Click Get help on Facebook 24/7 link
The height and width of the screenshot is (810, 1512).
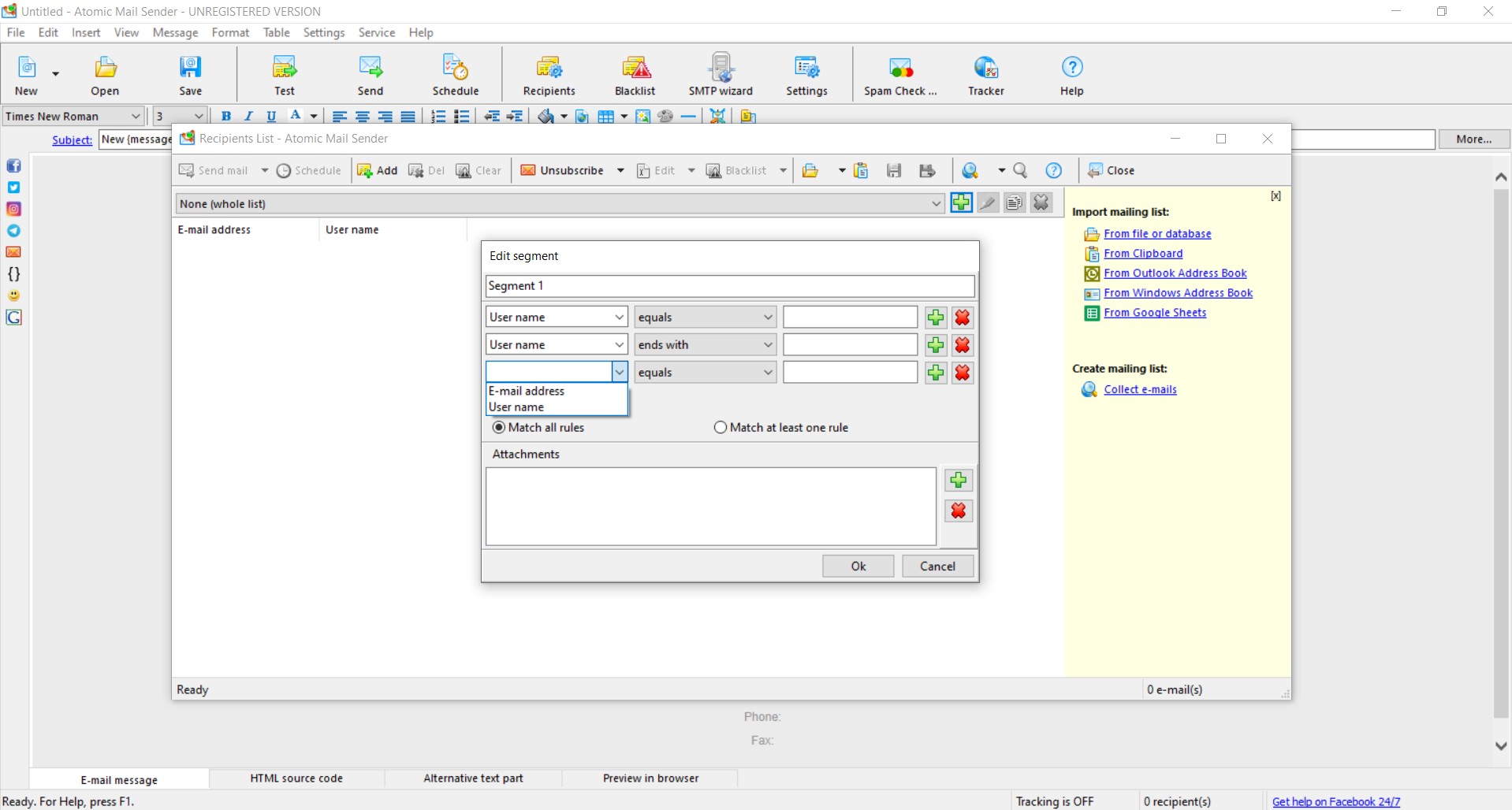[x=1336, y=801]
